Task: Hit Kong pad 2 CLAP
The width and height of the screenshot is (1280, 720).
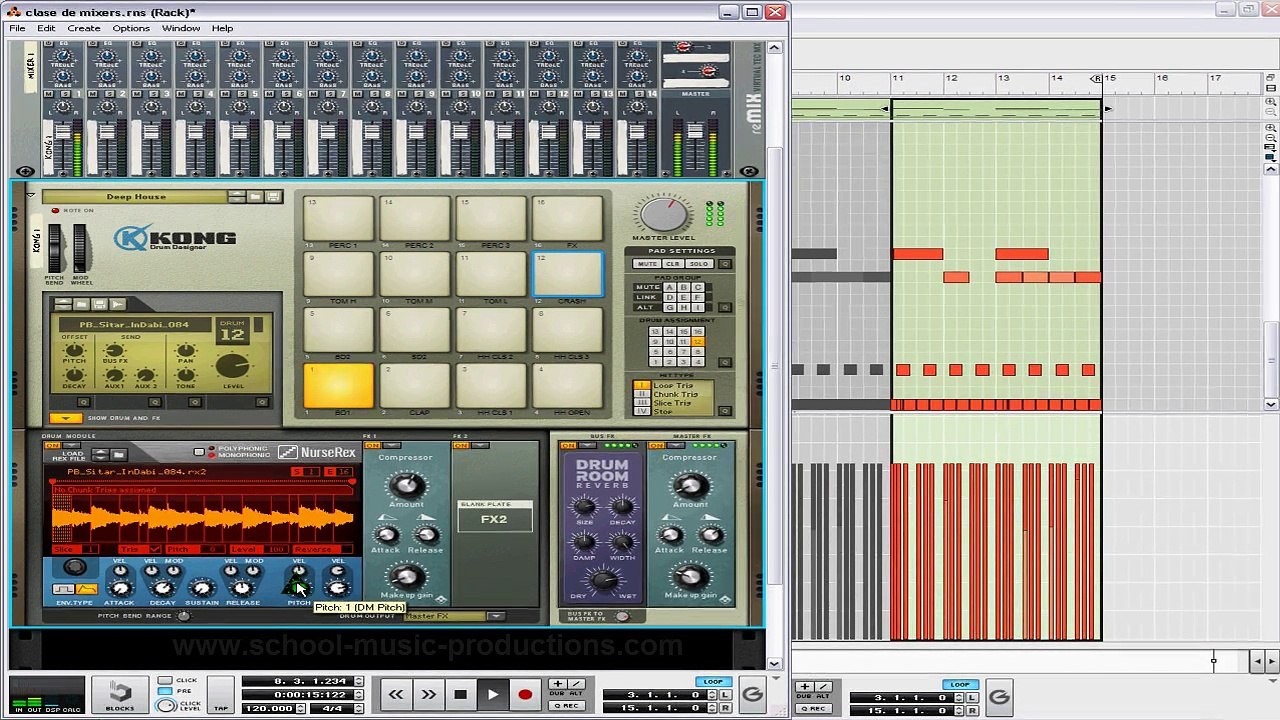Action: point(415,386)
